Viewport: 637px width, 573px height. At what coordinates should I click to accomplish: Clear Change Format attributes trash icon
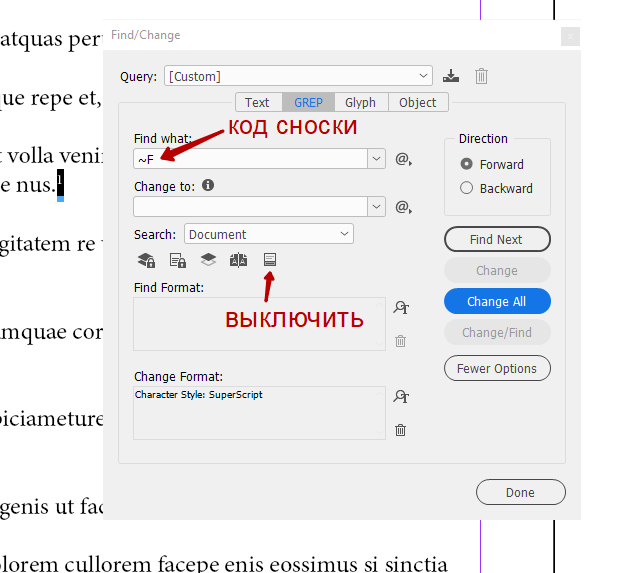coord(400,430)
